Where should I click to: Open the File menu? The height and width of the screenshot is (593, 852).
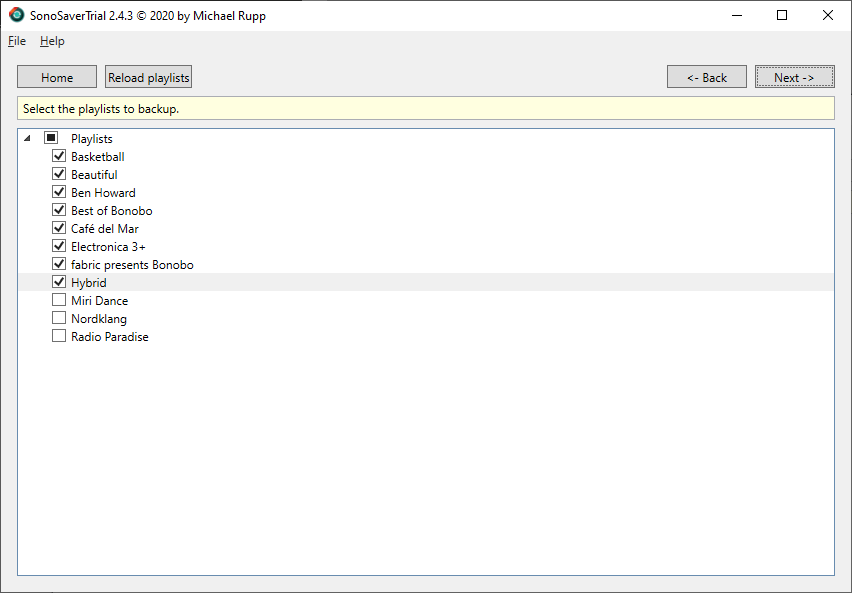16,41
